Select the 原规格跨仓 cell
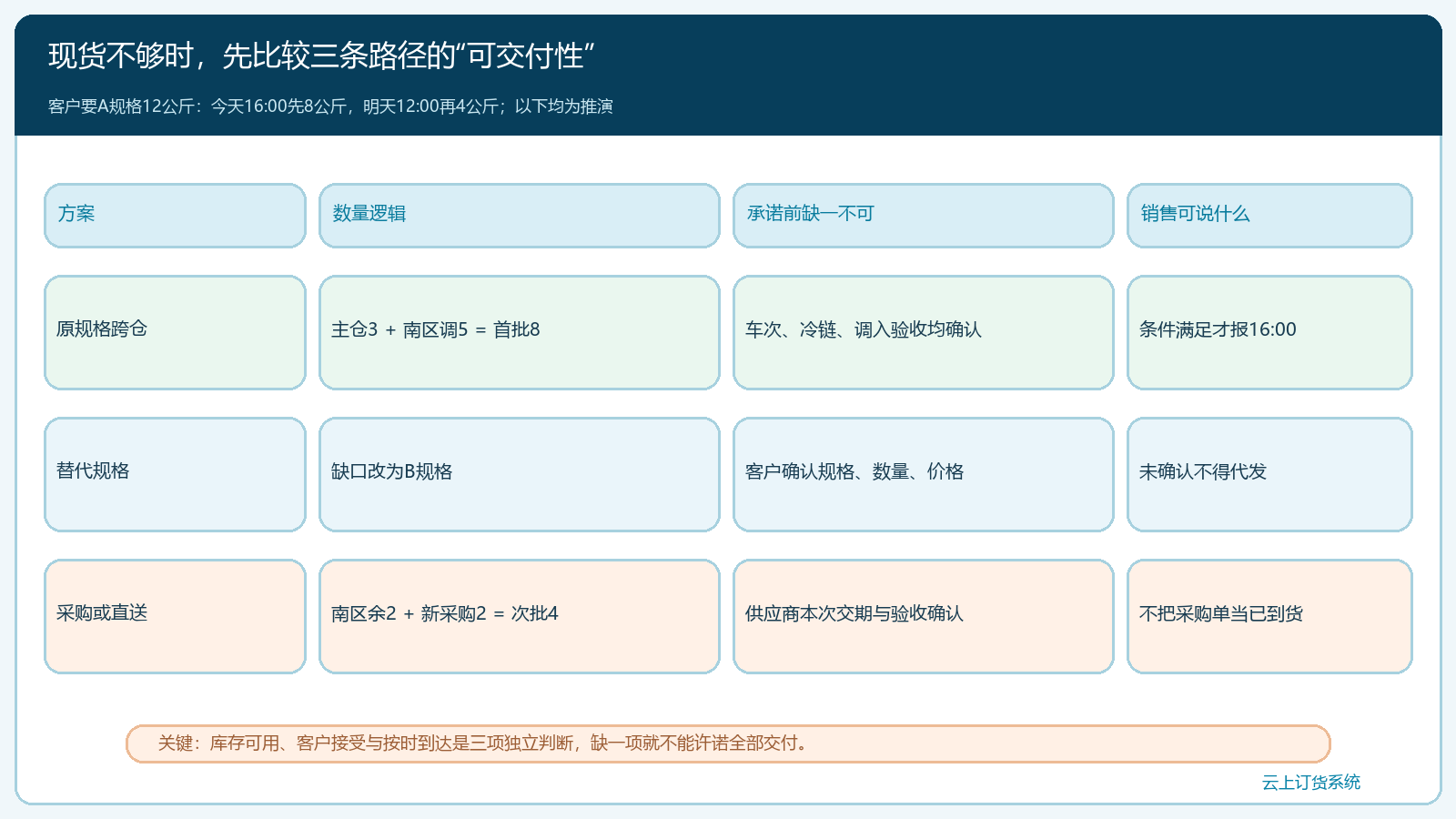 [175, 333]
